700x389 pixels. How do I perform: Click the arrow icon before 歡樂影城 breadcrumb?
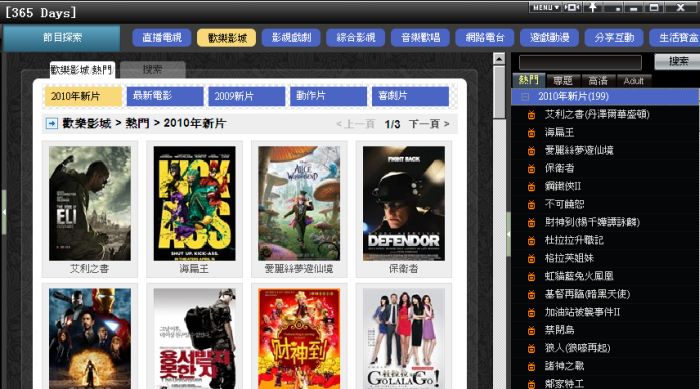coord(51,124)
